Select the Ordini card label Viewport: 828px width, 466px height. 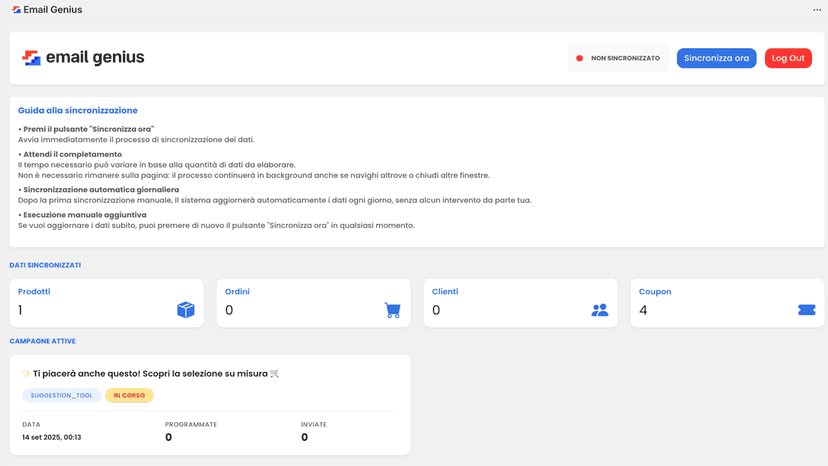pyautogui.click(x=237, y=292)
